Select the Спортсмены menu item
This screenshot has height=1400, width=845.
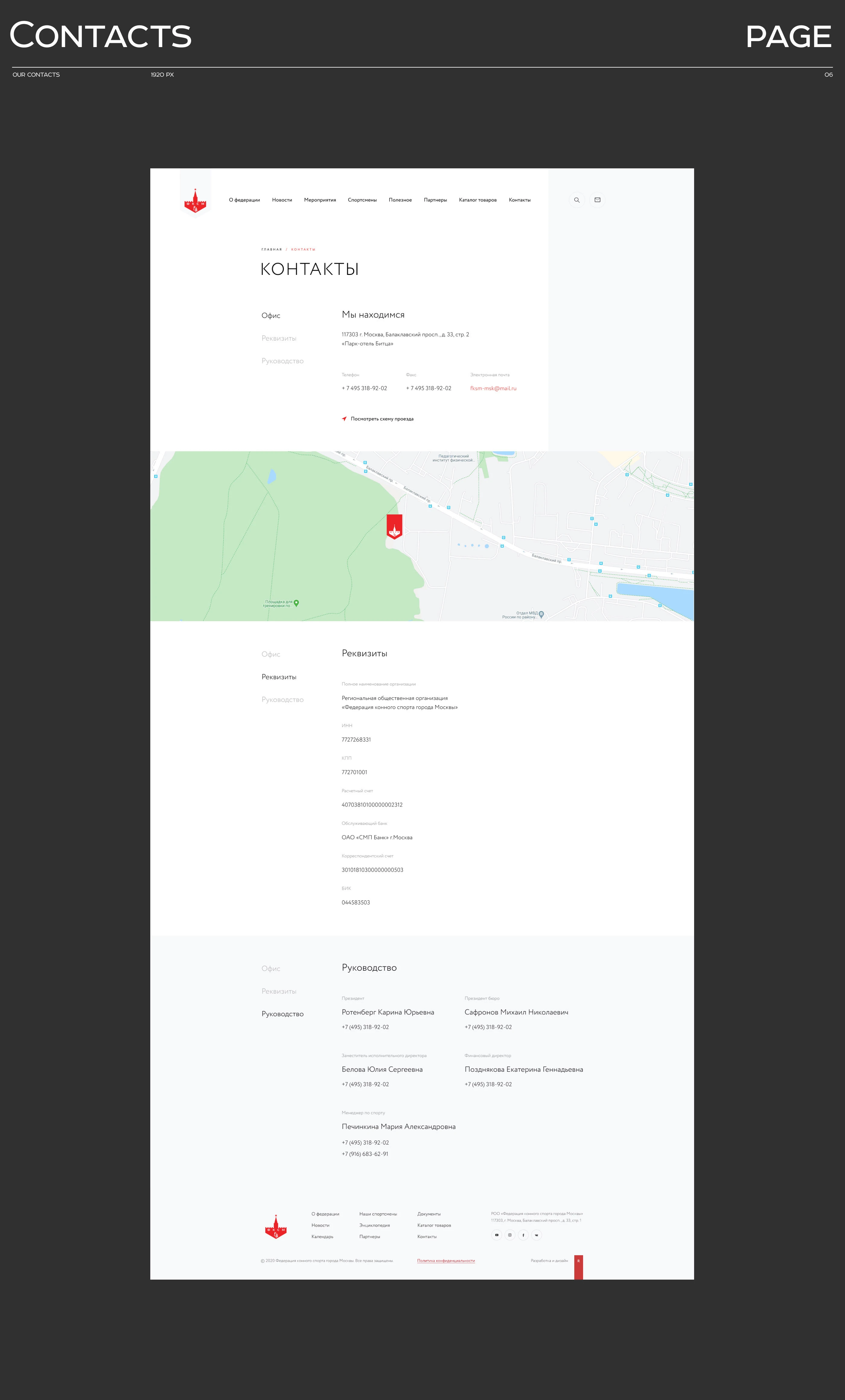click(x=362, y=200)
